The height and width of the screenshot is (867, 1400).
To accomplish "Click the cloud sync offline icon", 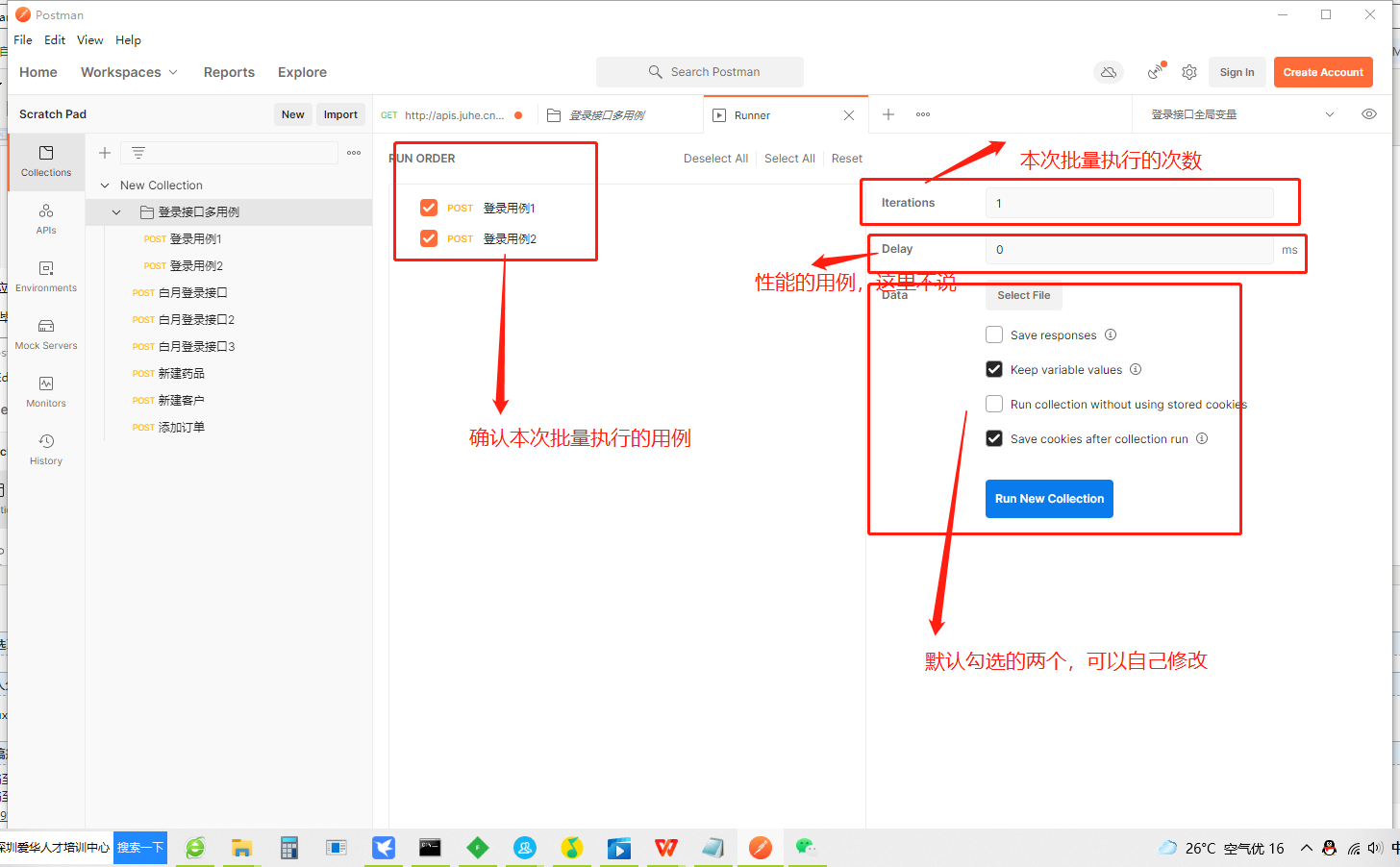I will 1109,72.
